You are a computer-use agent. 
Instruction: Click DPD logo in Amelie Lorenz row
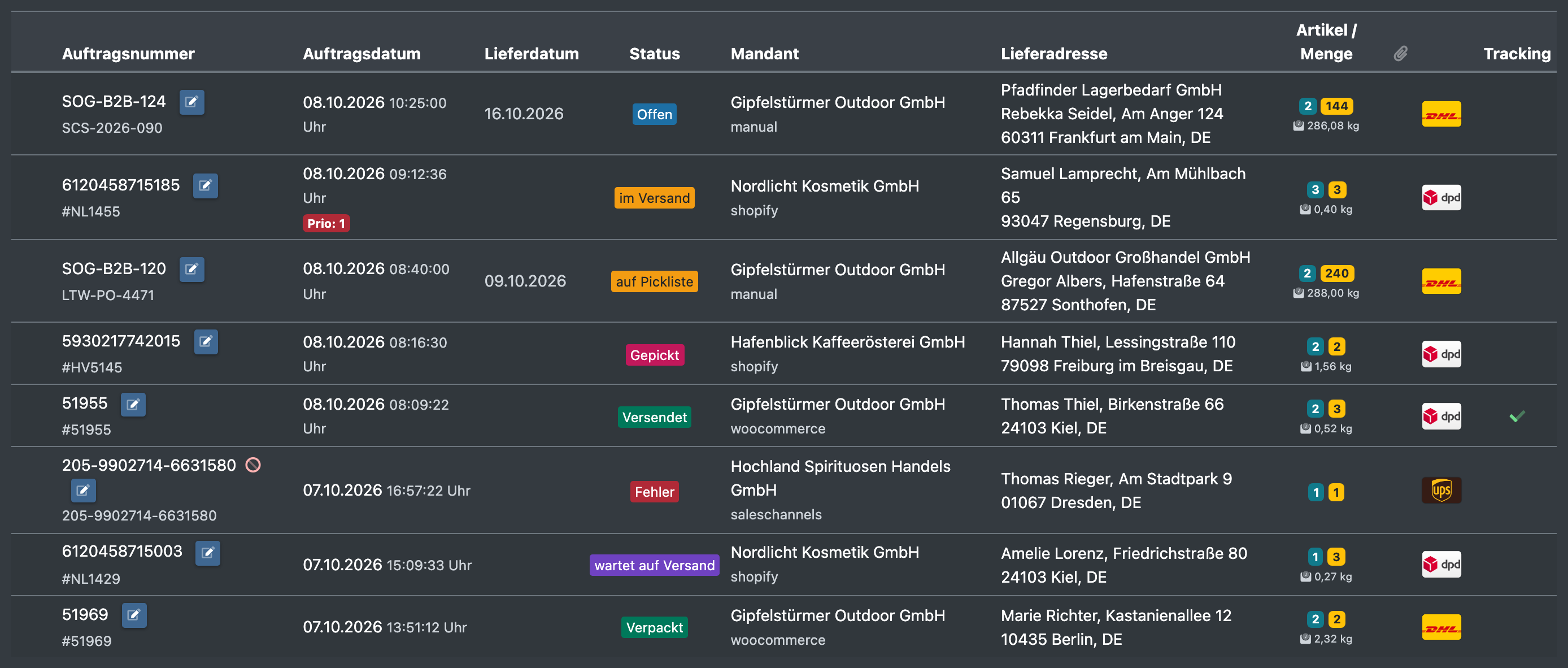click(1441, 565)
